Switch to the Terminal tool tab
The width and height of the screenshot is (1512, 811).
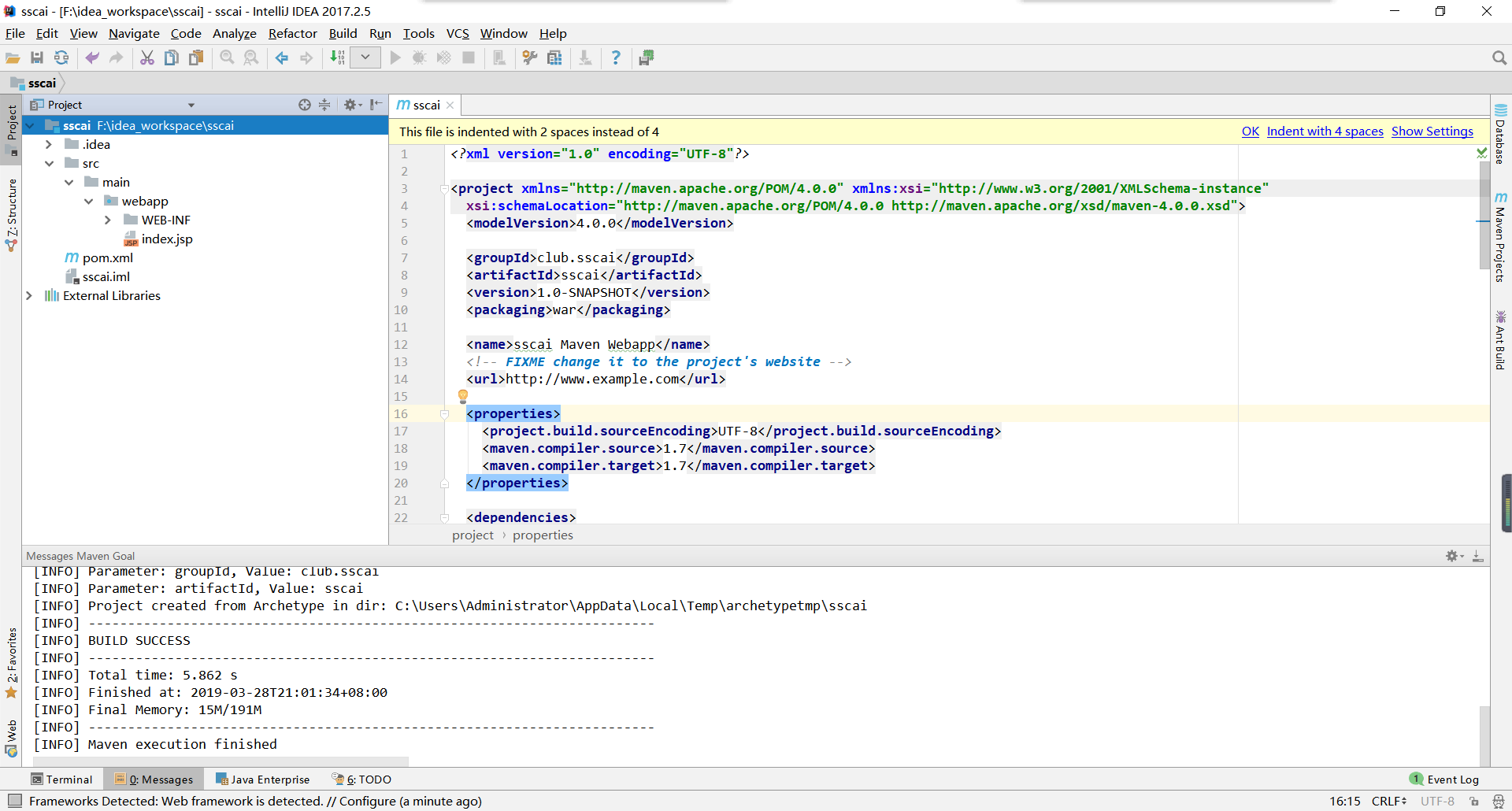pyautogui.click(x=61, y=779)
